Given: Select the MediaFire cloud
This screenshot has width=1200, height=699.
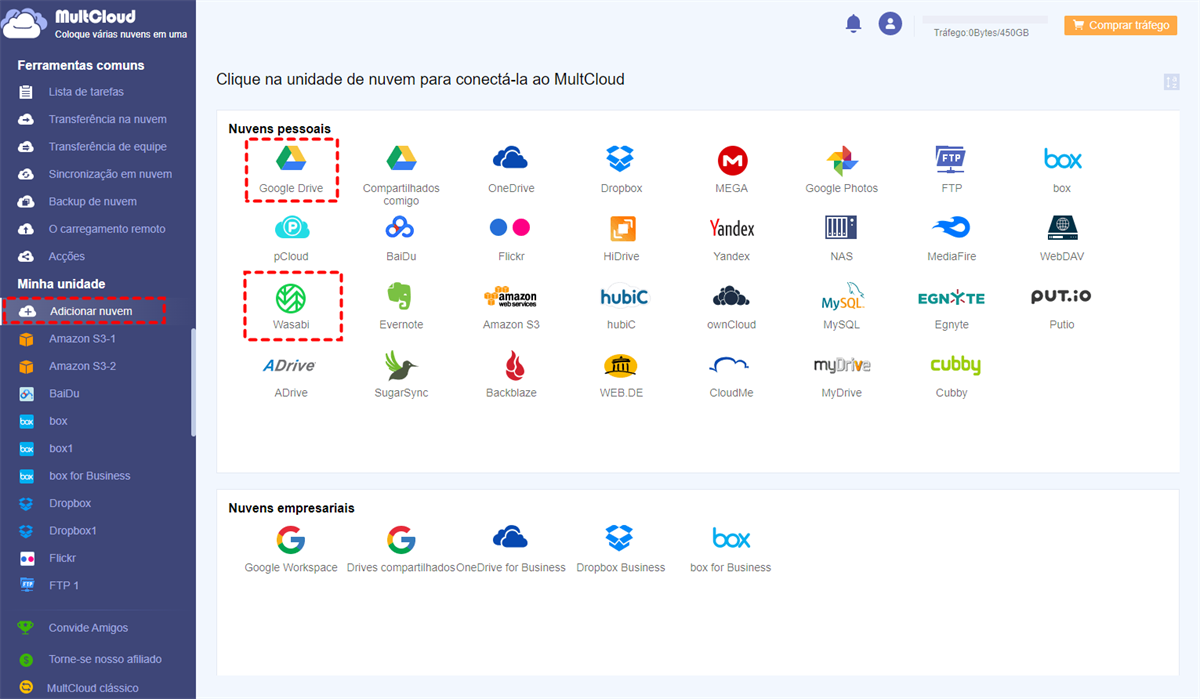Looking at the screenshot, I should pos(951,238).
